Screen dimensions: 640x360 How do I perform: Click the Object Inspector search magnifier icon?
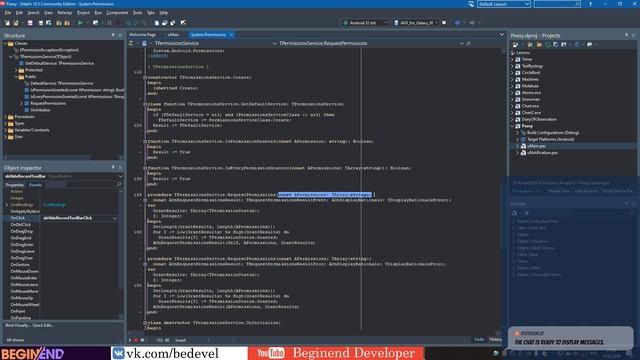click(119, 185)
